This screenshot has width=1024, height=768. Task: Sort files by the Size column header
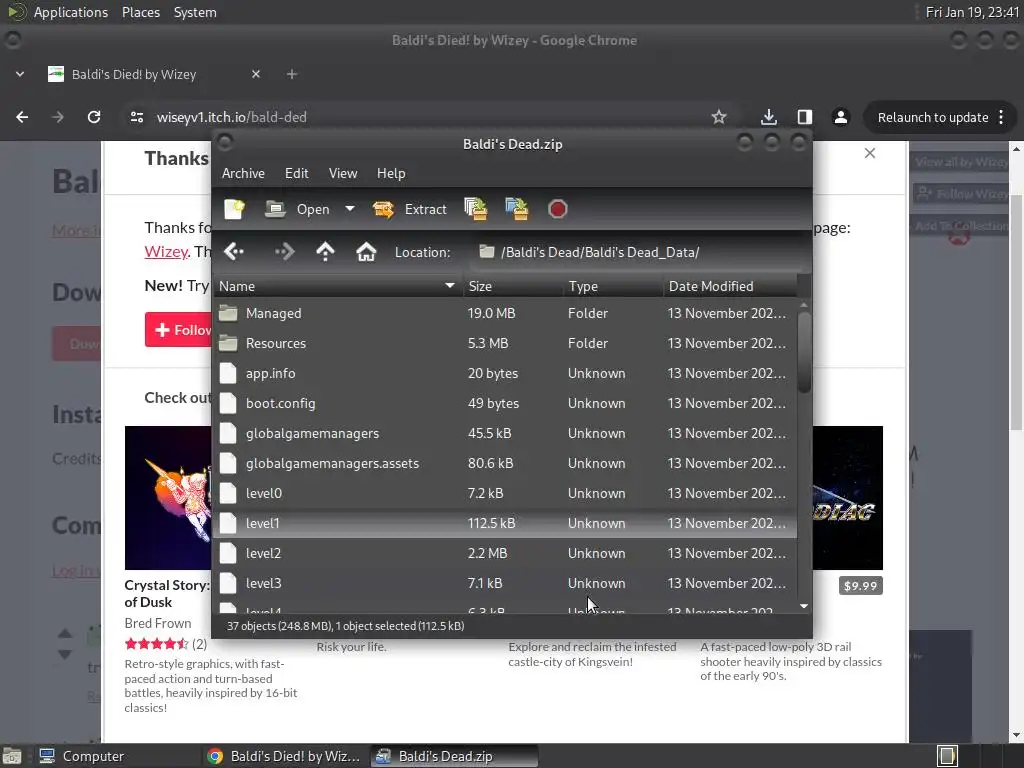pos(513,286)
